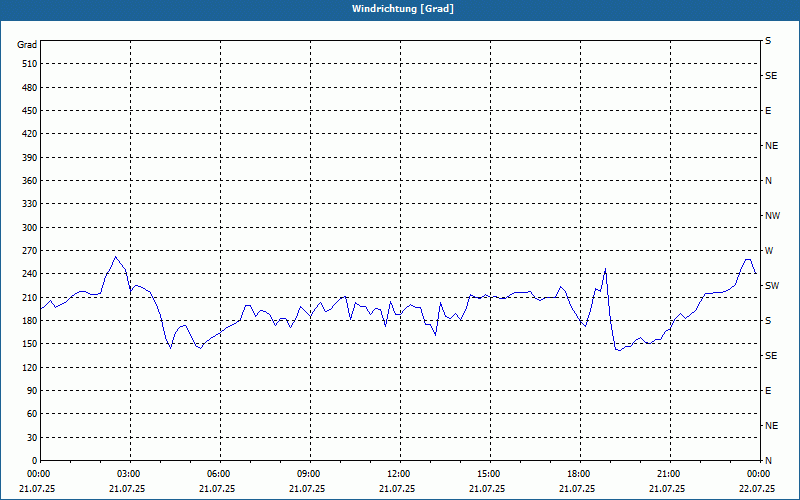Click the W compass label
The height and width of the screenshot is (500, 800).
tap(769, 251)
